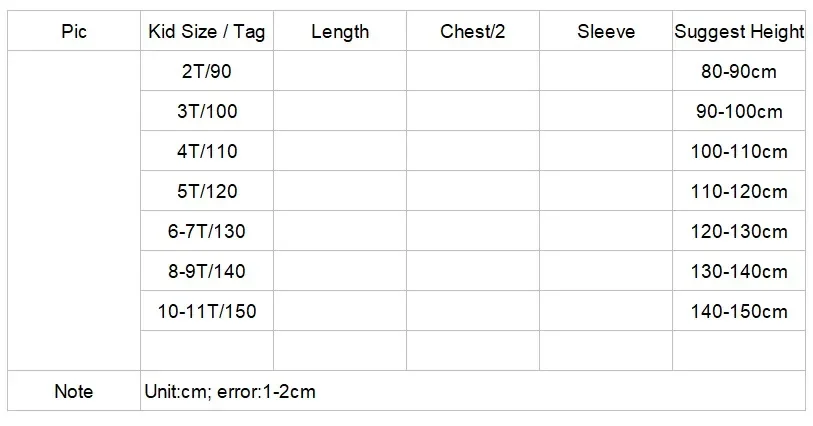
Task: Select the 120-130cm height cell
Action: coord(739,231)
